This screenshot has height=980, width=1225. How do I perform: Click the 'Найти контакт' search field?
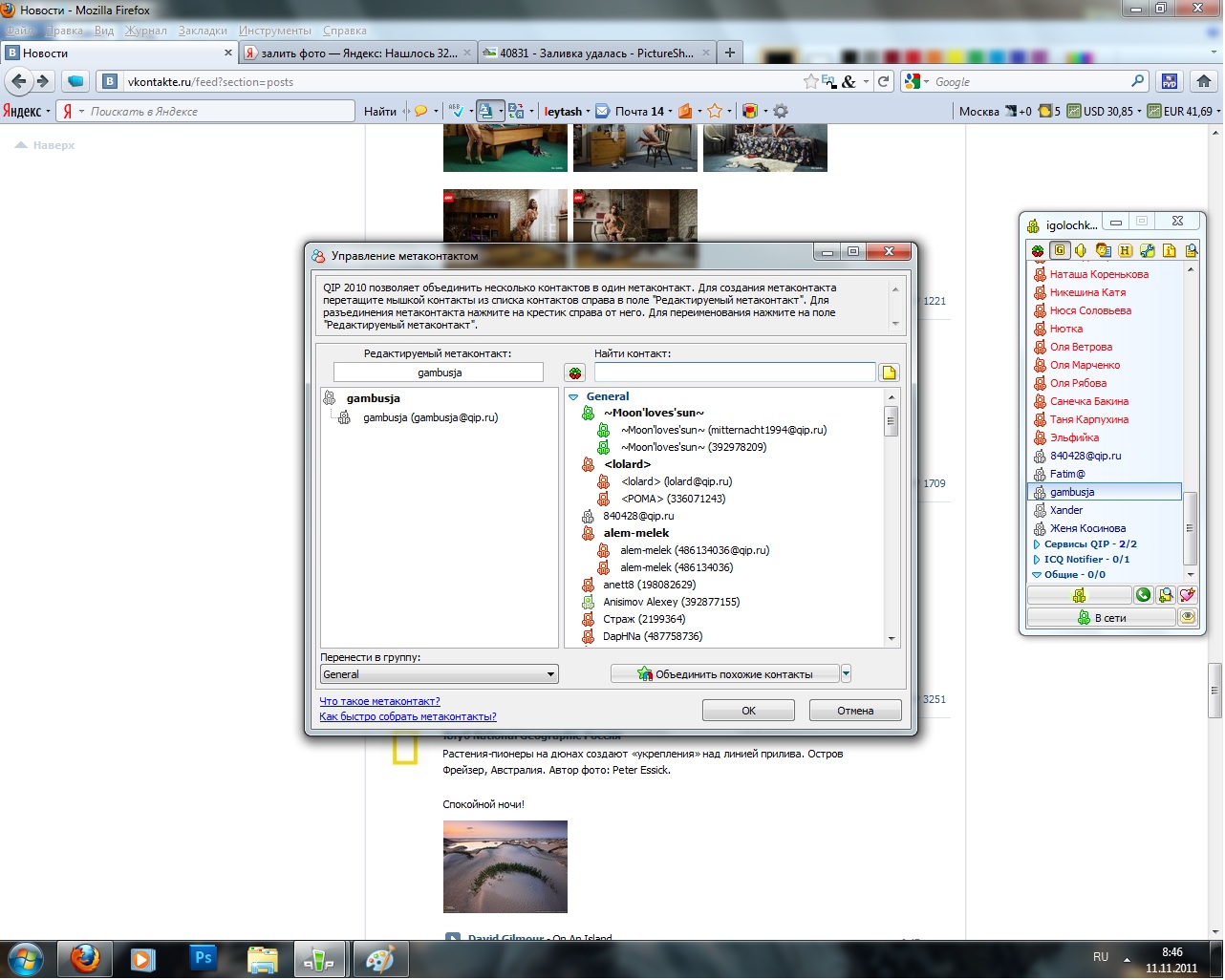pos(735,373)
